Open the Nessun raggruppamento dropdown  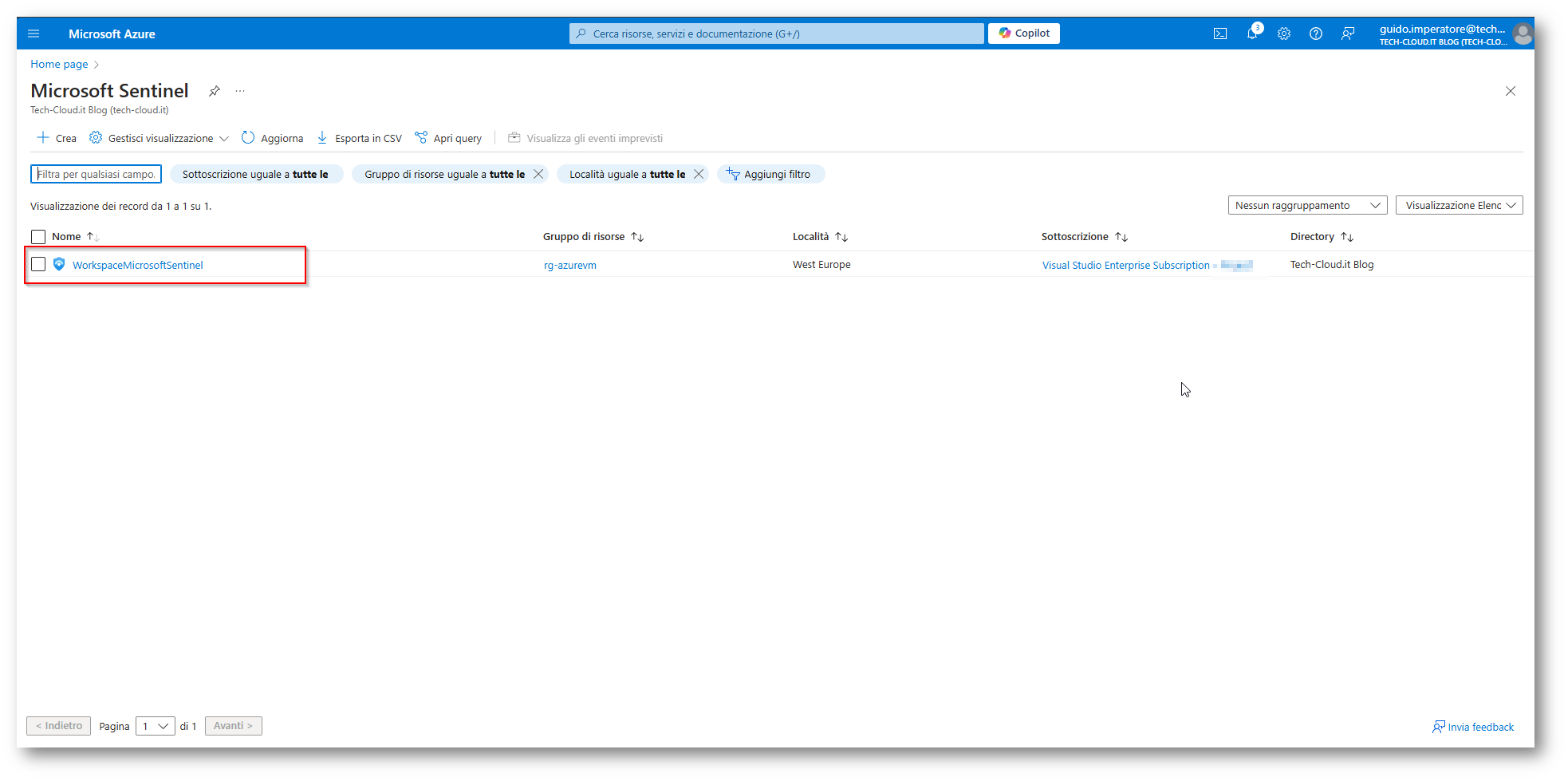[1308, 205]
